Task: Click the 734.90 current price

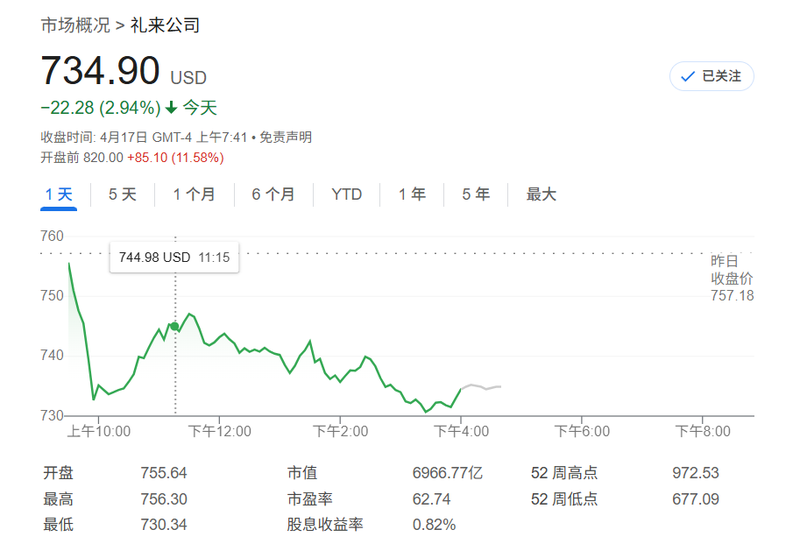Action: (100, 70)
